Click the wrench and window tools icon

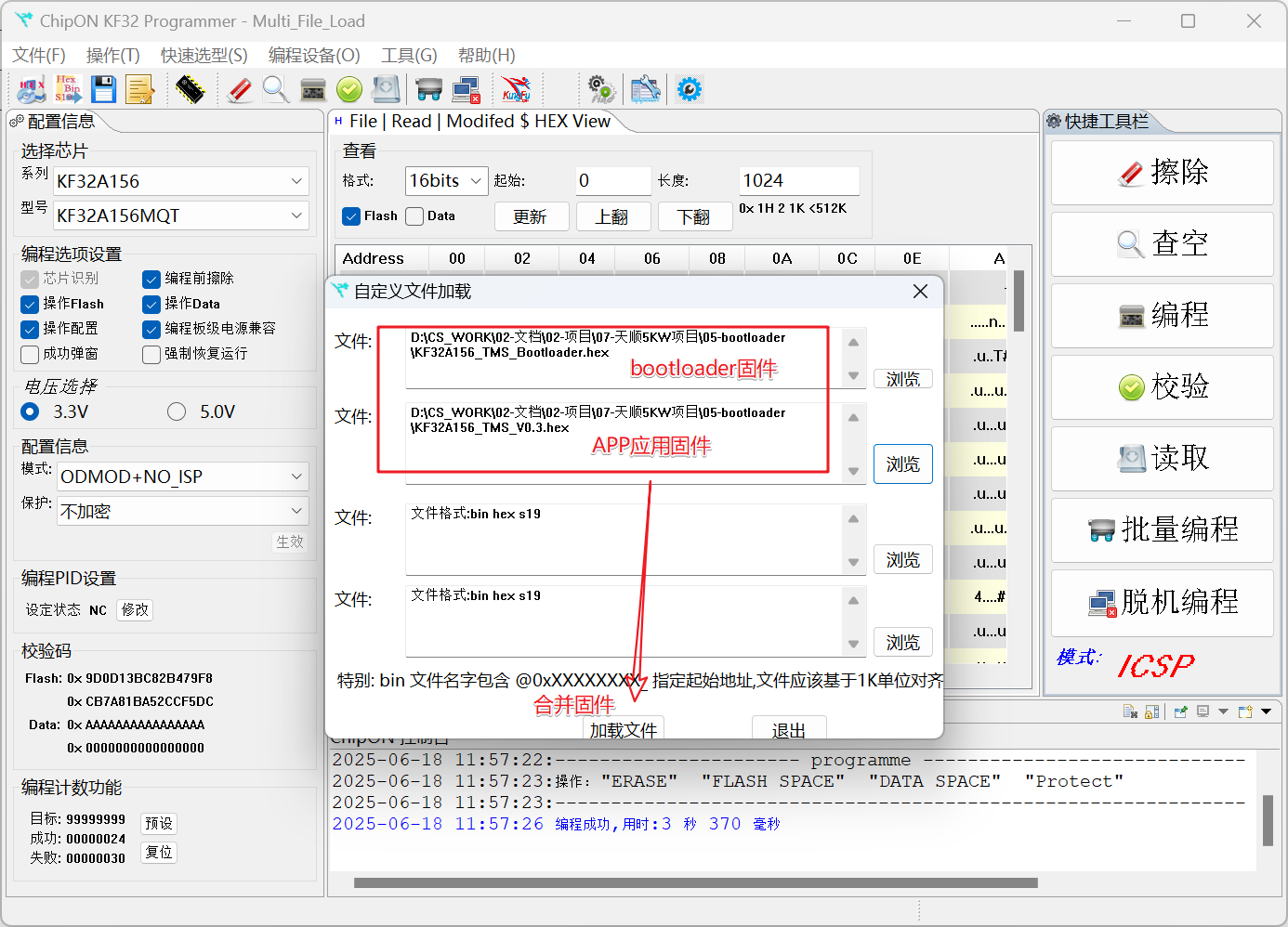645,90
